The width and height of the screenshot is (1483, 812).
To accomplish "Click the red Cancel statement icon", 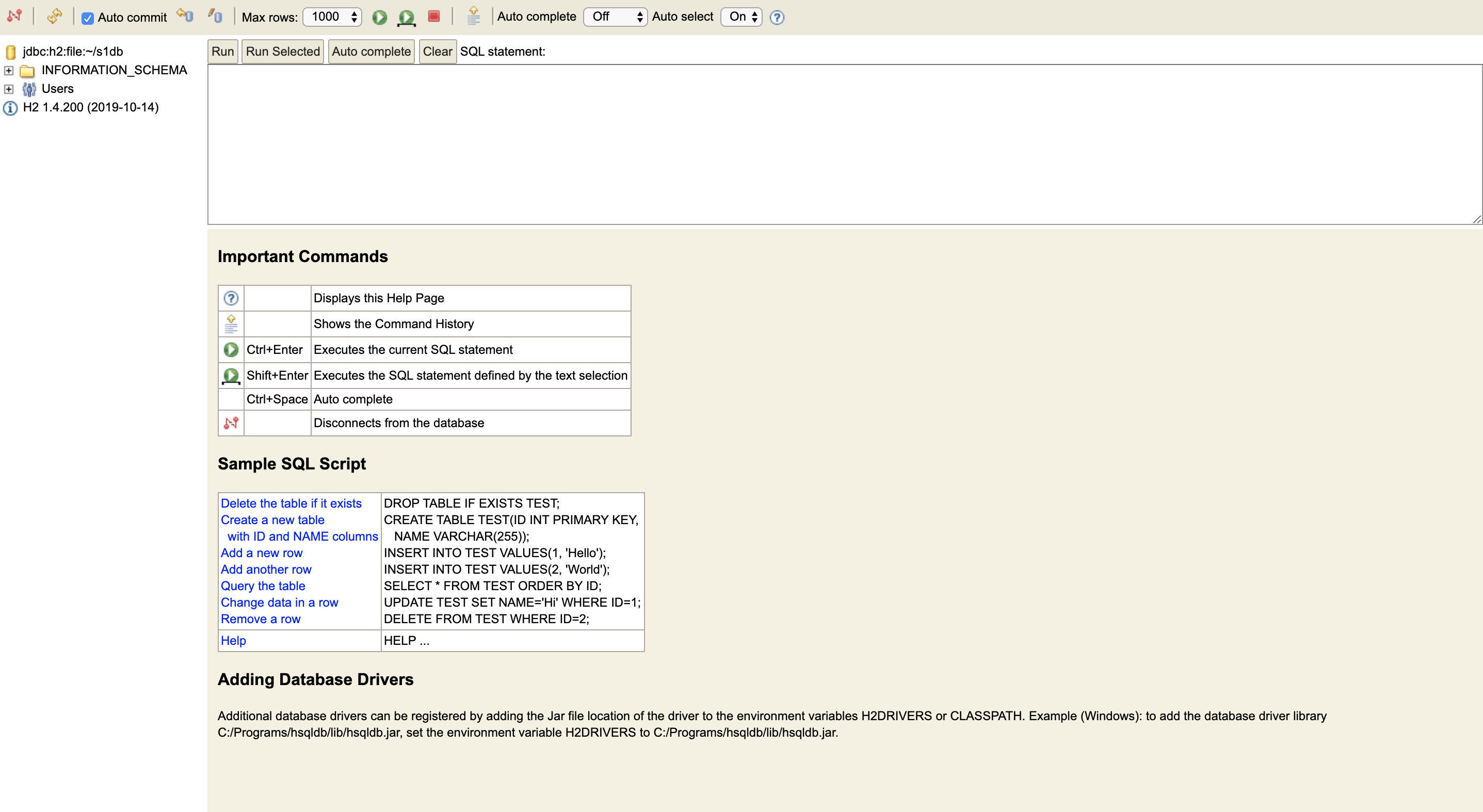I will click(x=434, y=16).
